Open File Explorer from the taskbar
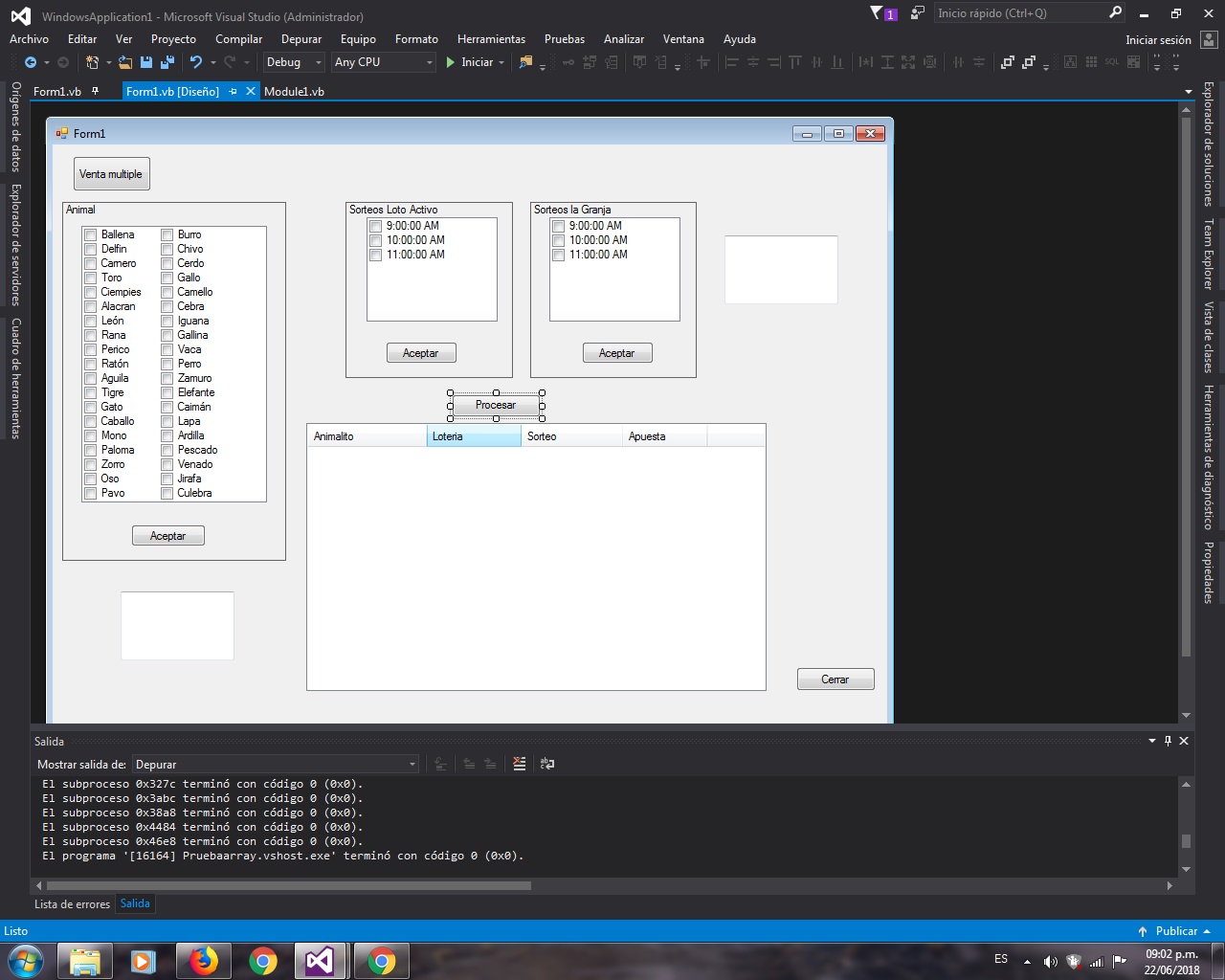Viewport: 1225px width, 980px height. [x=85, y=961]
